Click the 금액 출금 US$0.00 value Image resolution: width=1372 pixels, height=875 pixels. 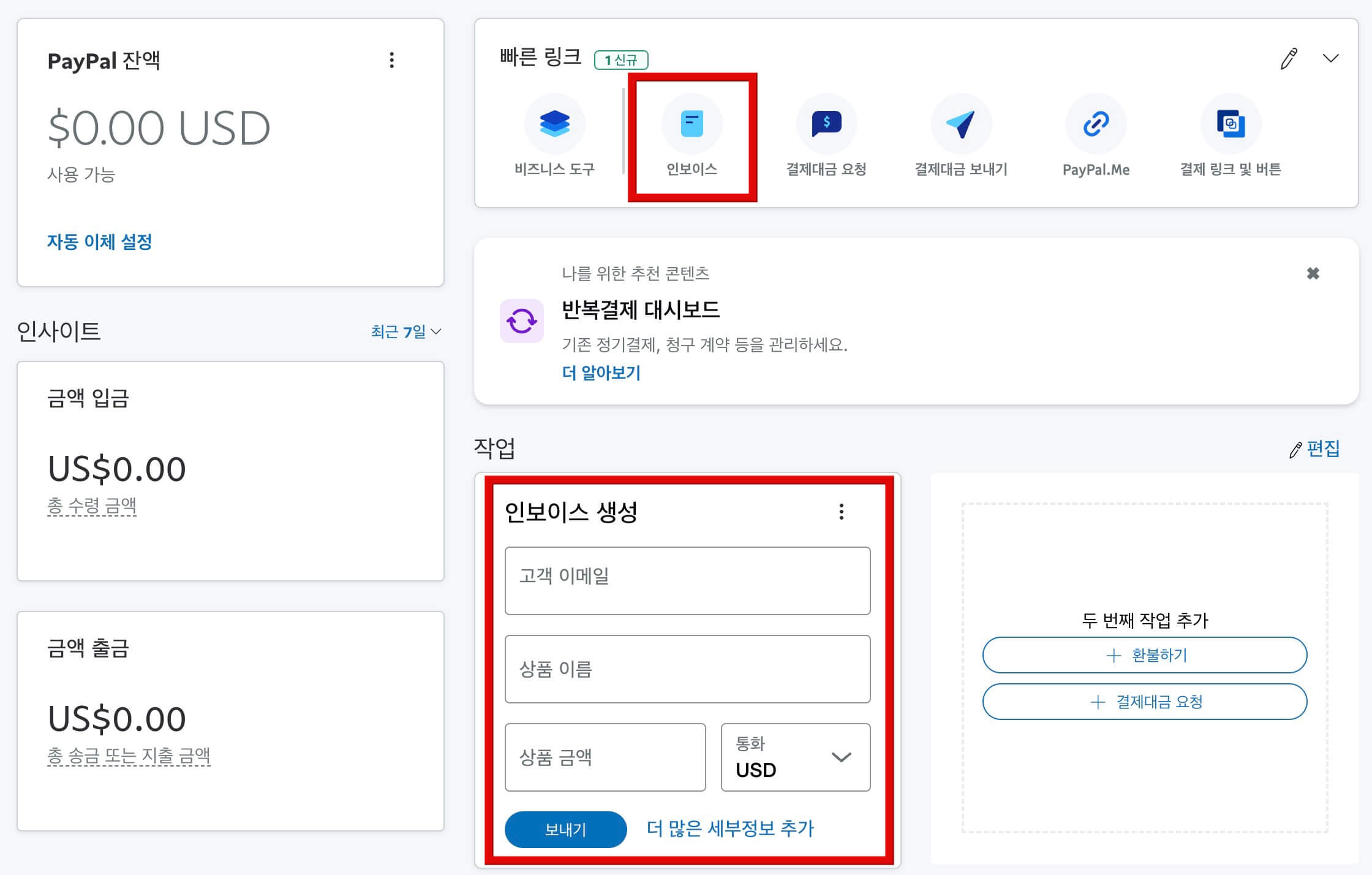tap(117, 719)
